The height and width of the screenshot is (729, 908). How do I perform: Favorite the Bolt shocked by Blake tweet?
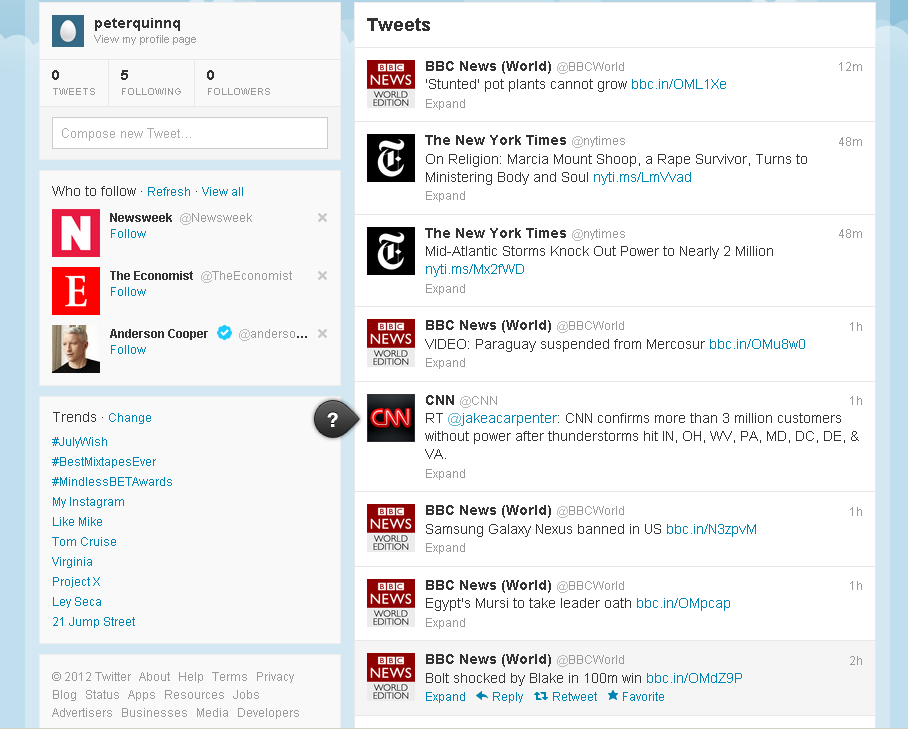(x=636, y=697)
